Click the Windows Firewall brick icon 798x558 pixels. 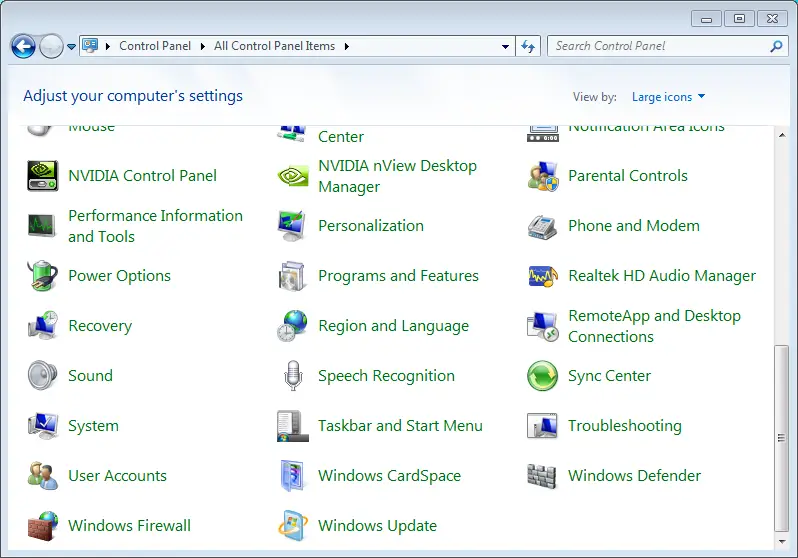(42, 526)
